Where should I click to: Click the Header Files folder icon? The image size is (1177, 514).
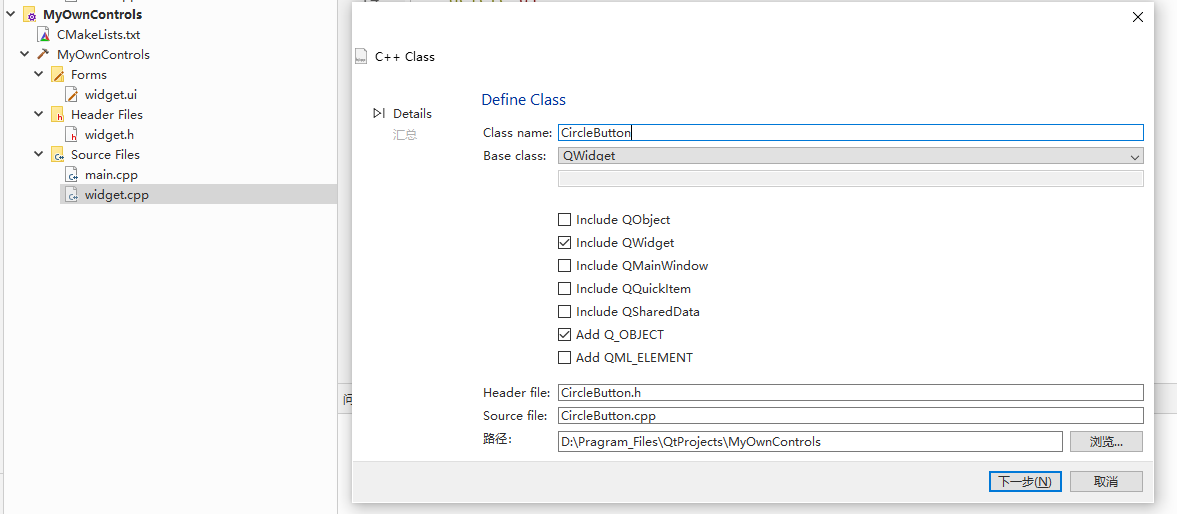click(58, 115)
